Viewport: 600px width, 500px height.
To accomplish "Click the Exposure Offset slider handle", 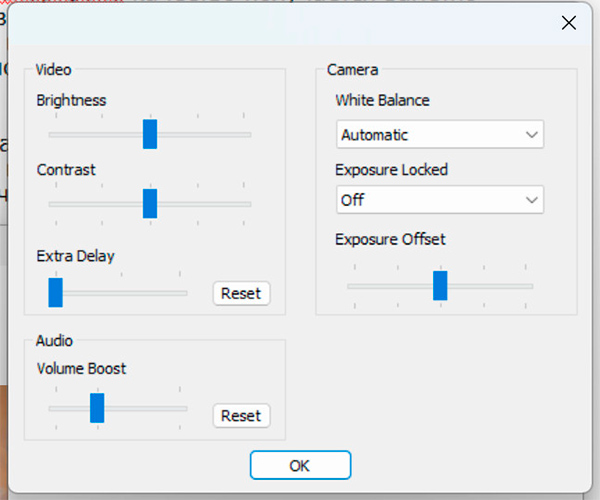I will (440, 285).
